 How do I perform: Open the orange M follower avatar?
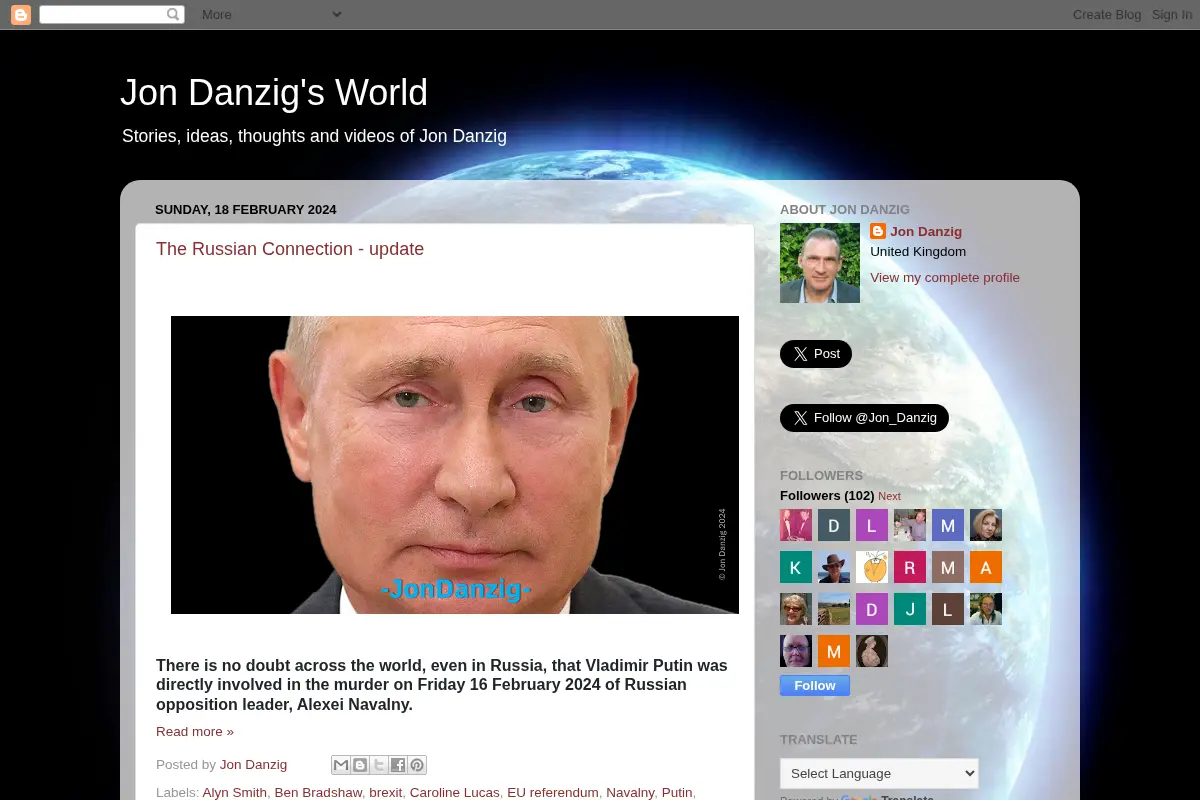click(x=834, y=651)
